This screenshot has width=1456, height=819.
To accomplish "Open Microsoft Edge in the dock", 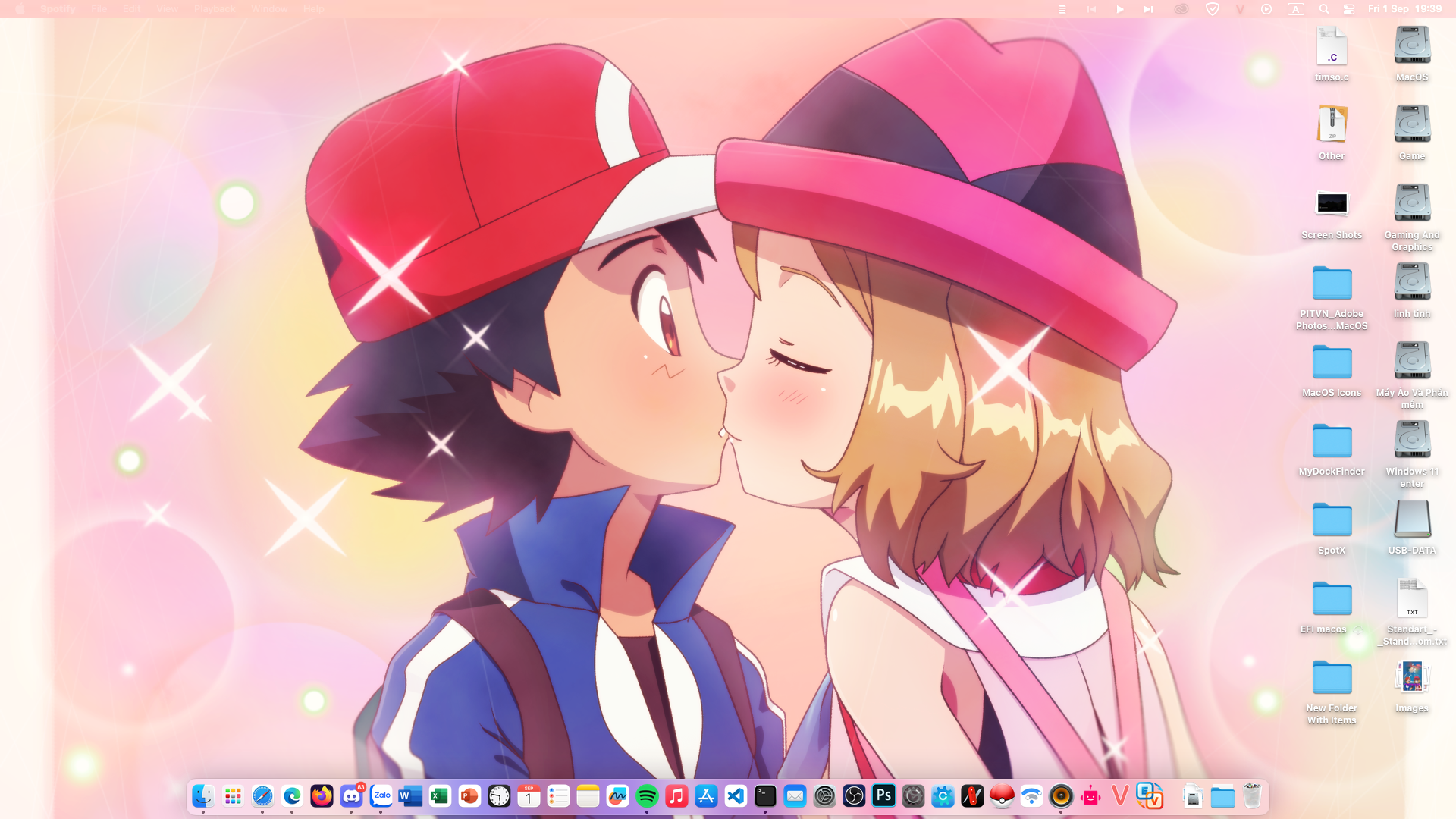I will [292, 796].
